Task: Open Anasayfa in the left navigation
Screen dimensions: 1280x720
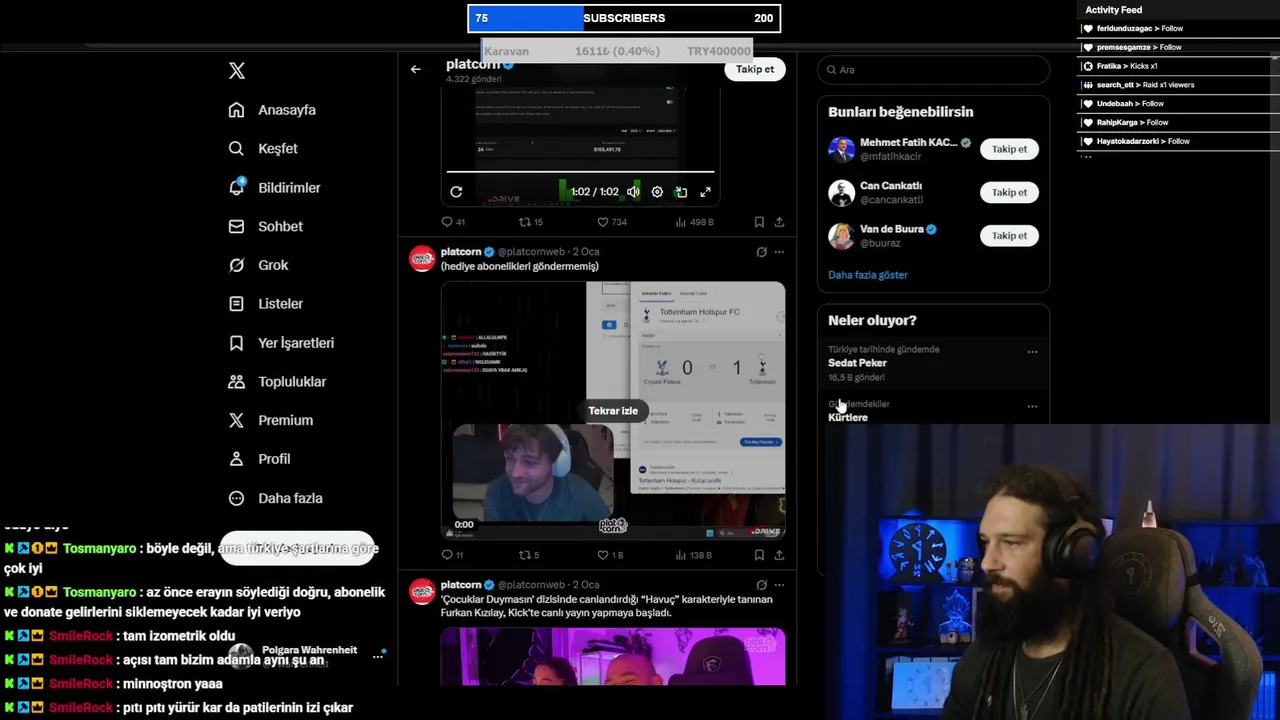Action: coord(273,110)
